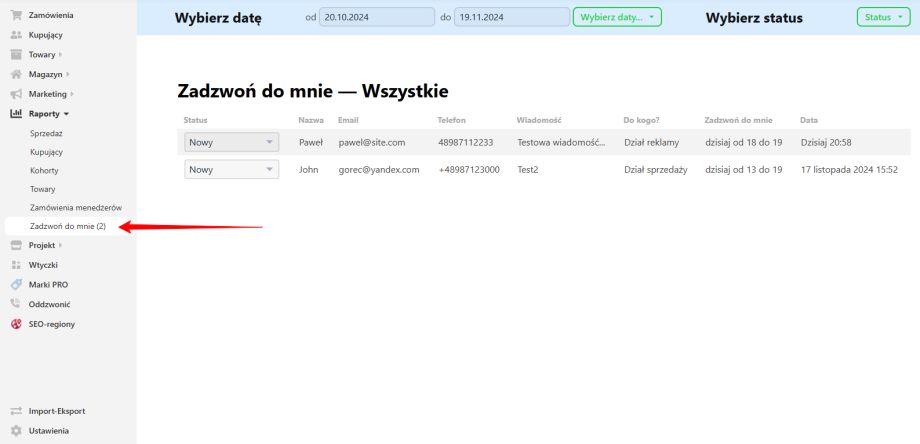Click the Marketing megaphone icon
This screenshot has width=920, height=444.
tap(16, 94)
